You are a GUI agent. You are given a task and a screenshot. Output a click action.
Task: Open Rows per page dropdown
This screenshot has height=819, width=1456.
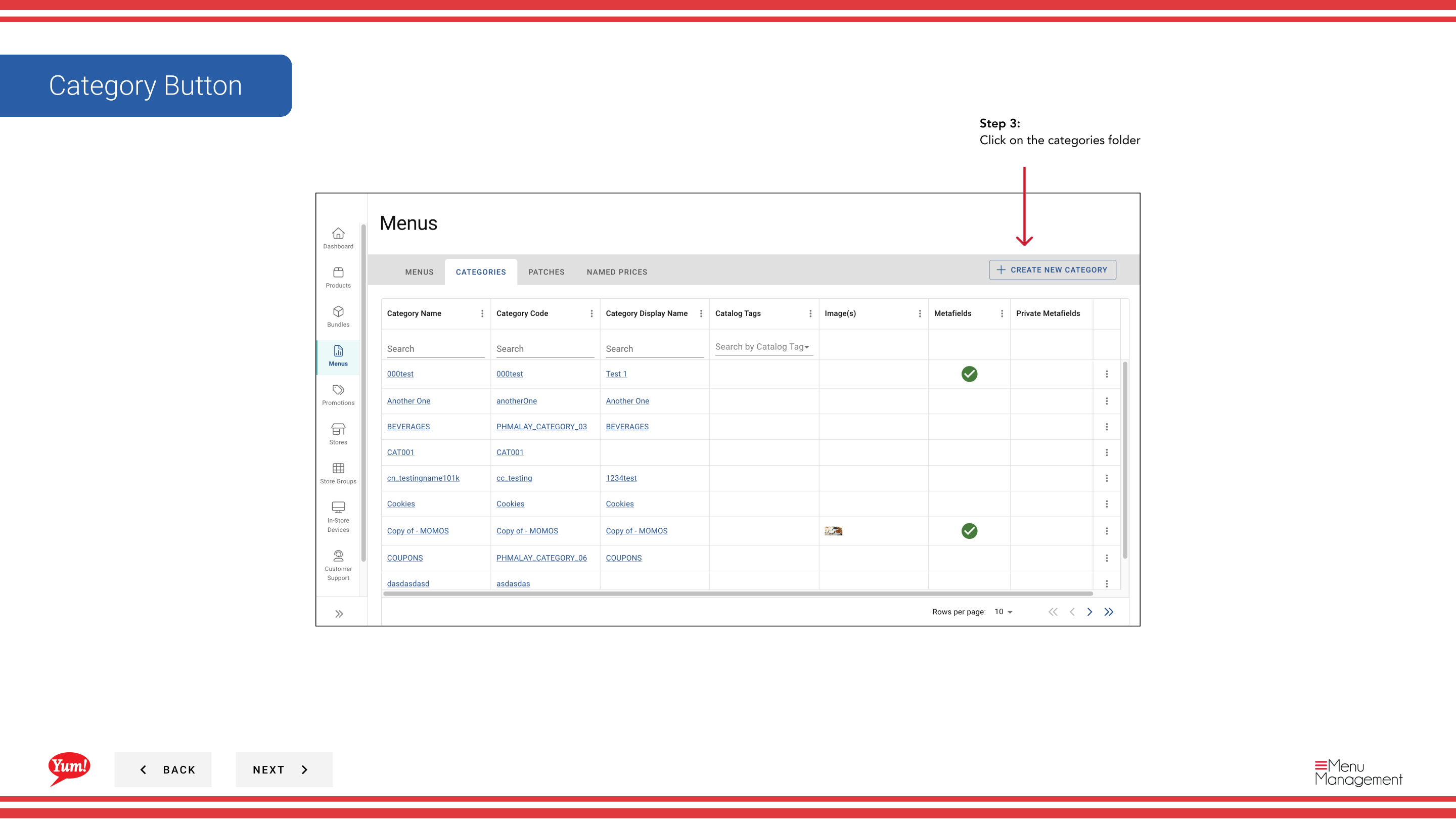pyautogui.click(x=1004, y=612)
